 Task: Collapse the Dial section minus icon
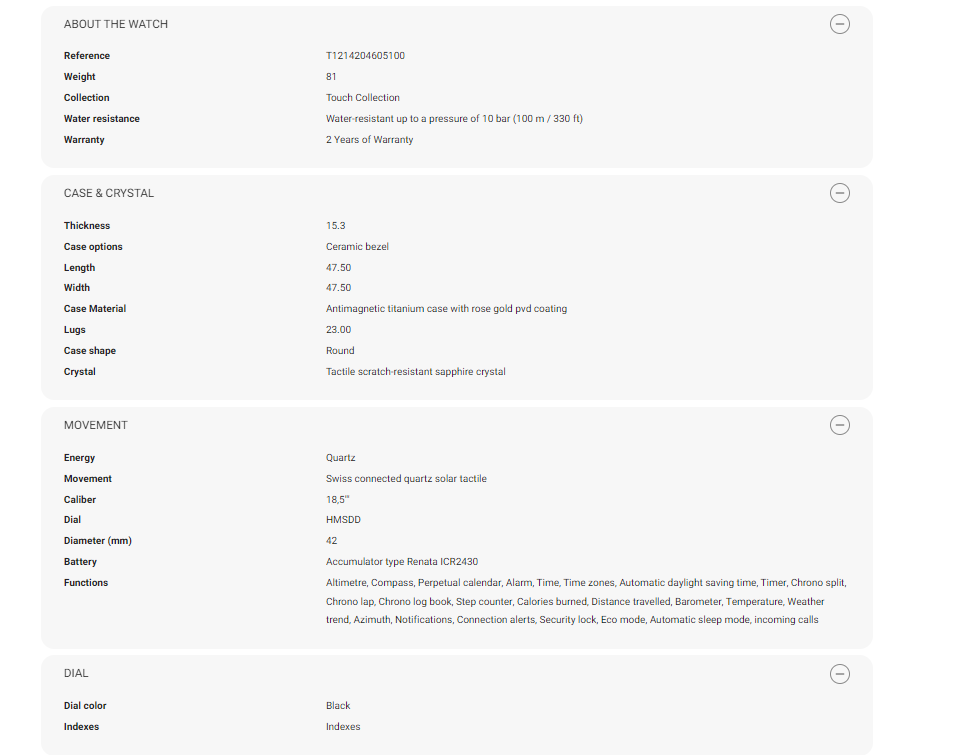840,674
